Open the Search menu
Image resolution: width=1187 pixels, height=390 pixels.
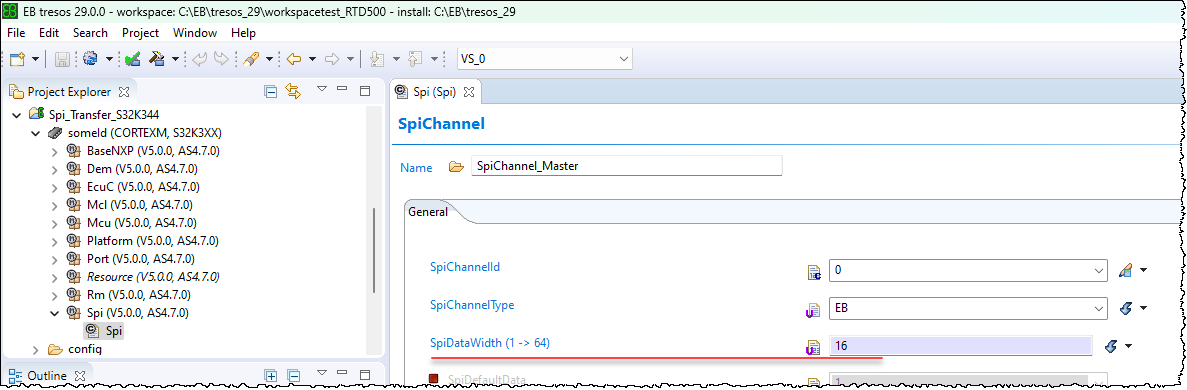click(x=90, y=33)
